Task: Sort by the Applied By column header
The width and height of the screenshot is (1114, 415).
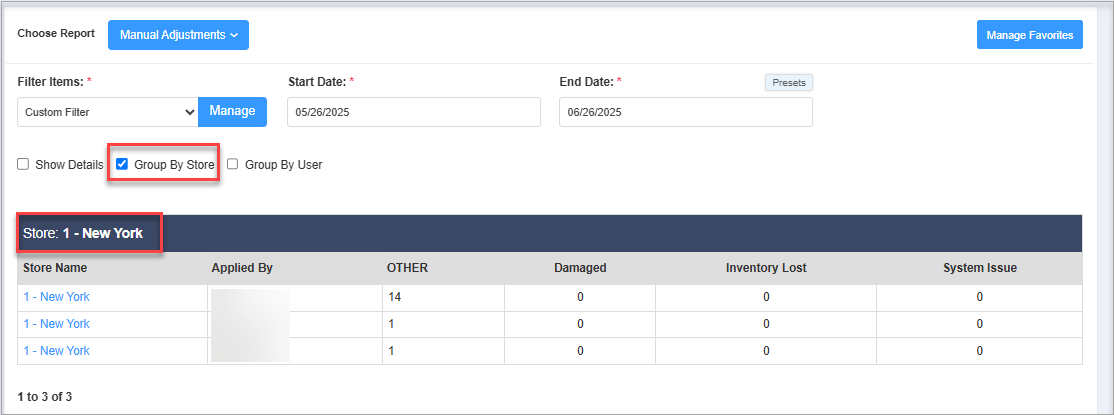Action: tap(242, 268)
